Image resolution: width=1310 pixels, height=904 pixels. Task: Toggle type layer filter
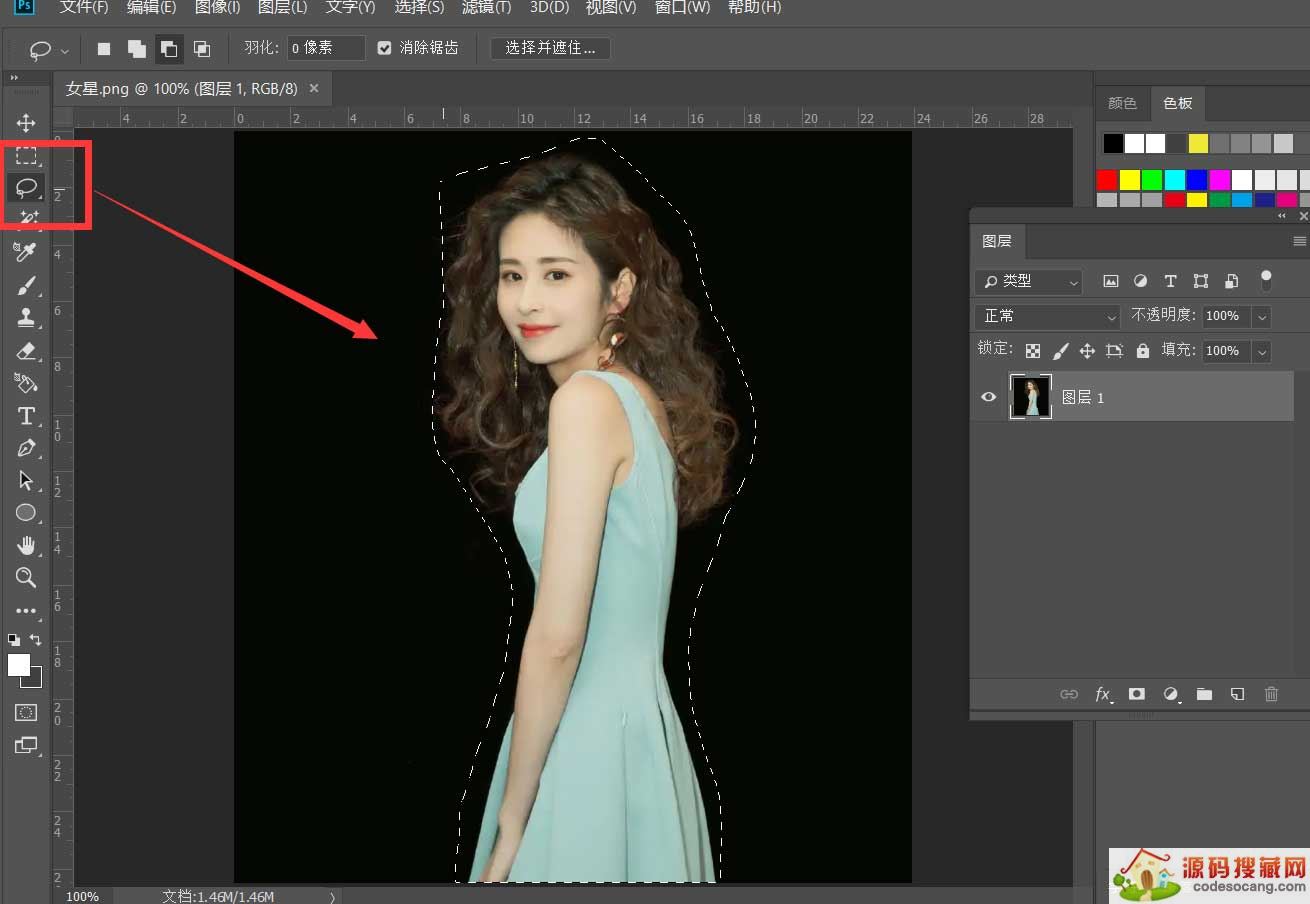click(x=1170, y=281)
